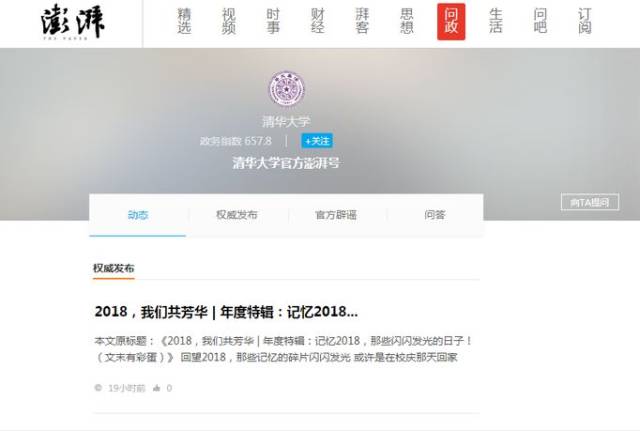Screen dimensions: 640x431
Task: Open the 精选 navigation item
Action: [184, 21]
